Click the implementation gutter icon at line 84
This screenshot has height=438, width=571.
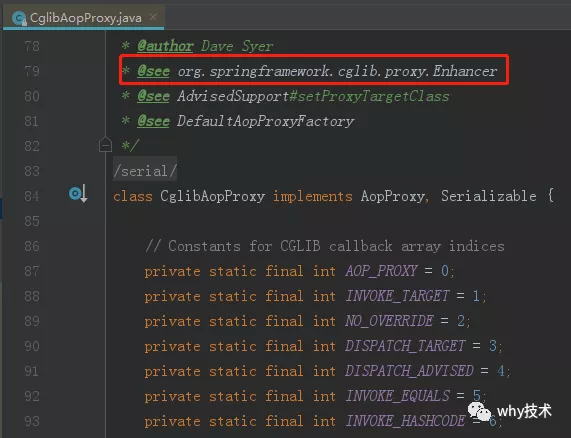click(x=78, y=193)
